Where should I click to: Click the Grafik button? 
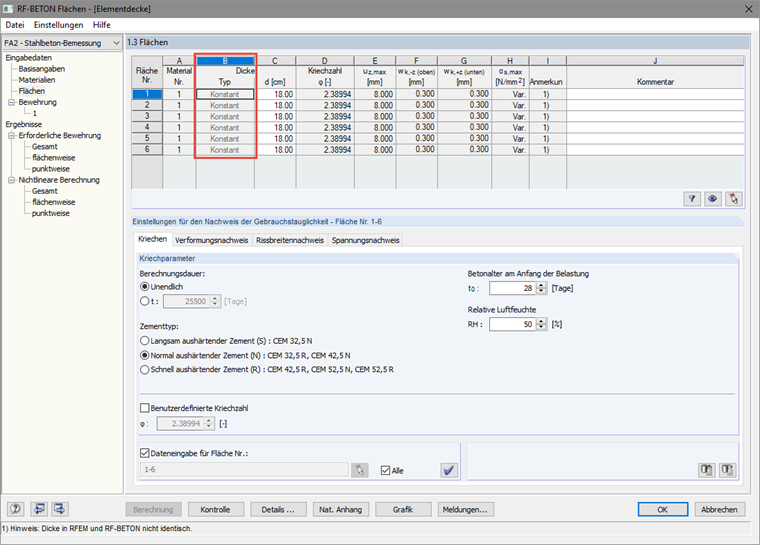[x=403, y=510]
